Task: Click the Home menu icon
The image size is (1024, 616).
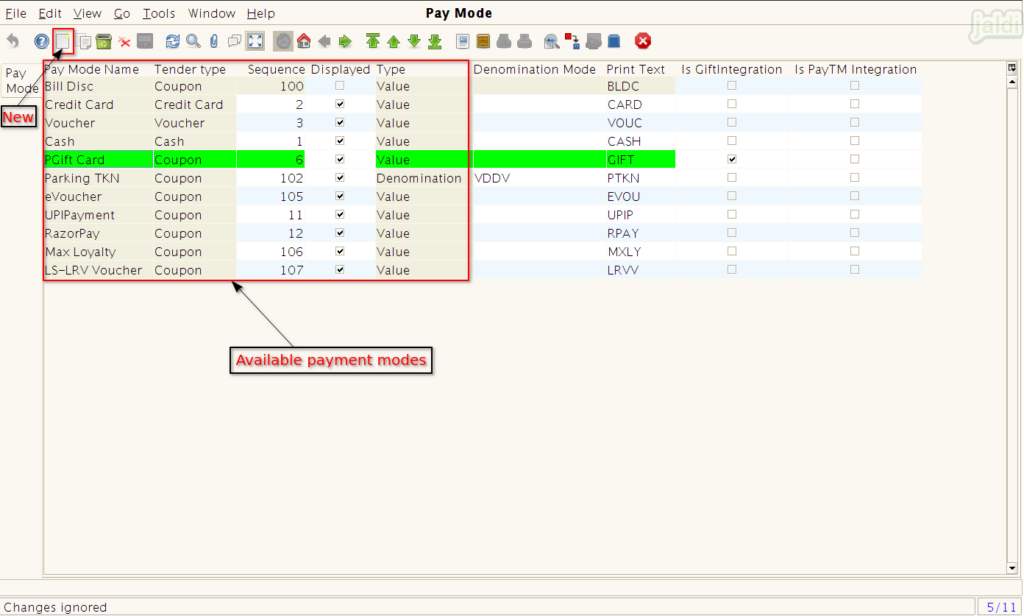Action: pos(304,41)
